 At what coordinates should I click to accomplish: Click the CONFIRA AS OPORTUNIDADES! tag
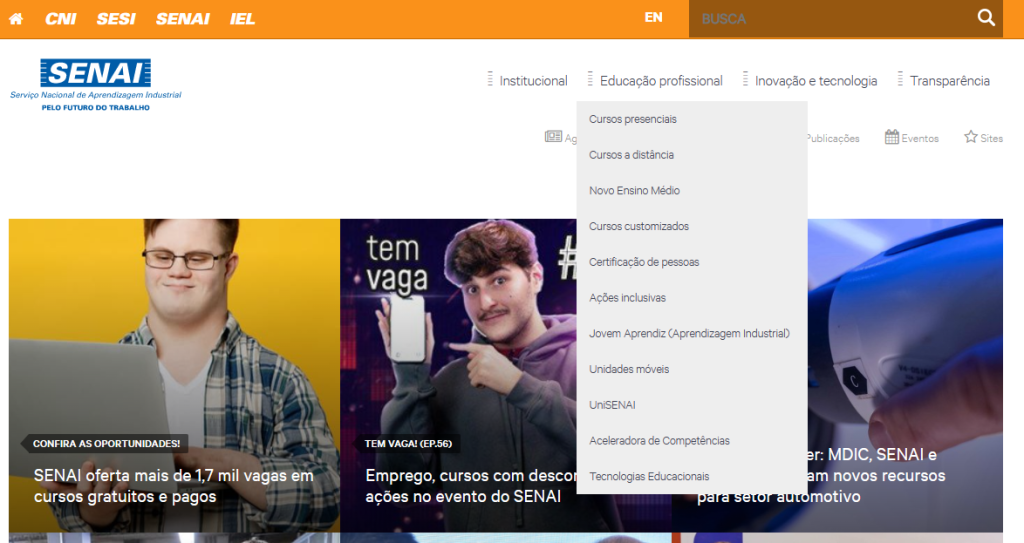click(106, 444)
